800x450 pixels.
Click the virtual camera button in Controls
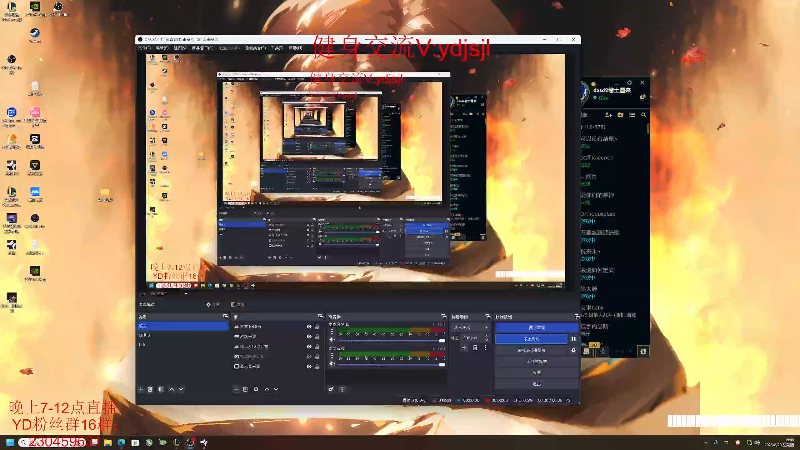tap(531, 351)
